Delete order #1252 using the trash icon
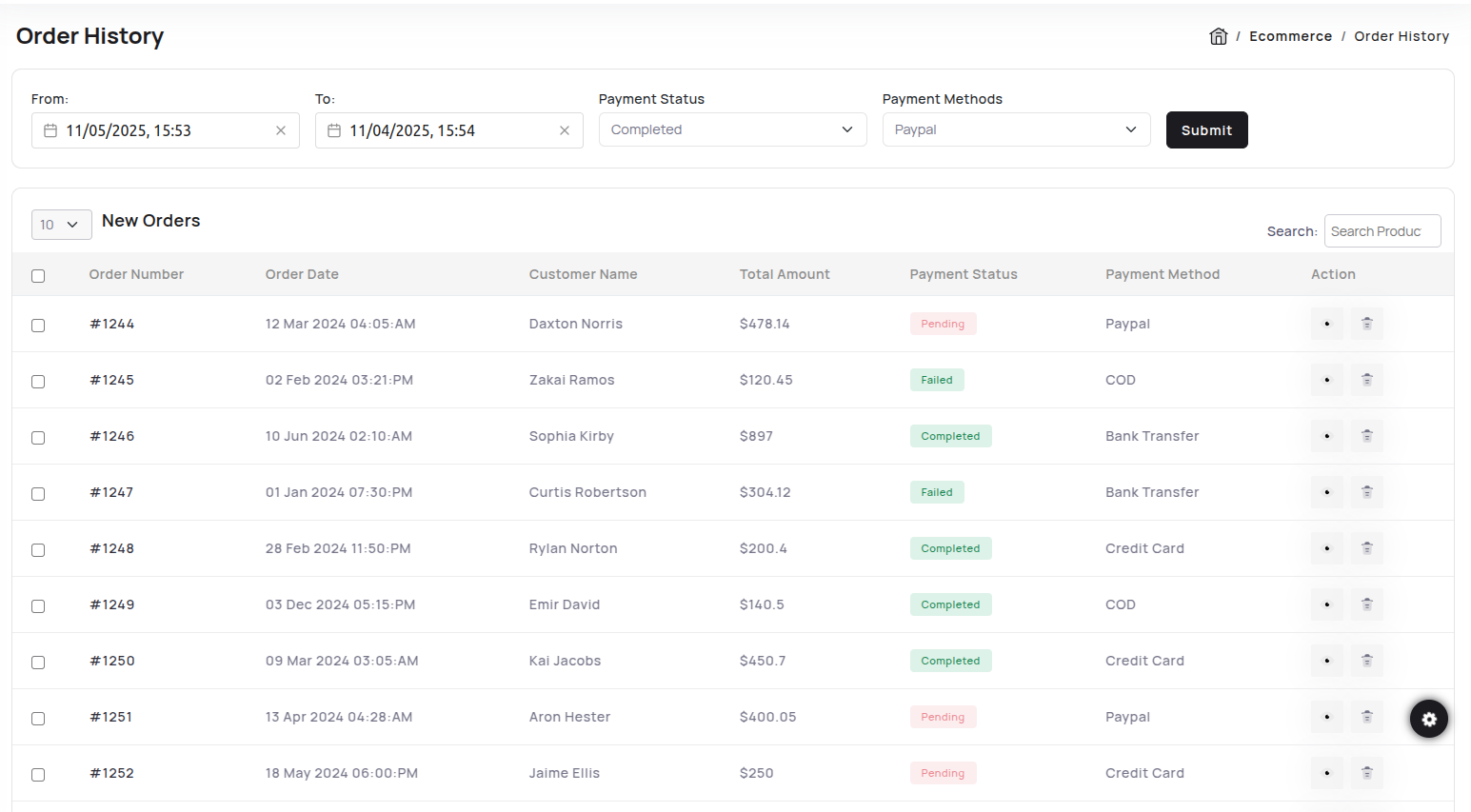The height and width of the screenshot is (812, 1471). click(x=1367, y=773)
